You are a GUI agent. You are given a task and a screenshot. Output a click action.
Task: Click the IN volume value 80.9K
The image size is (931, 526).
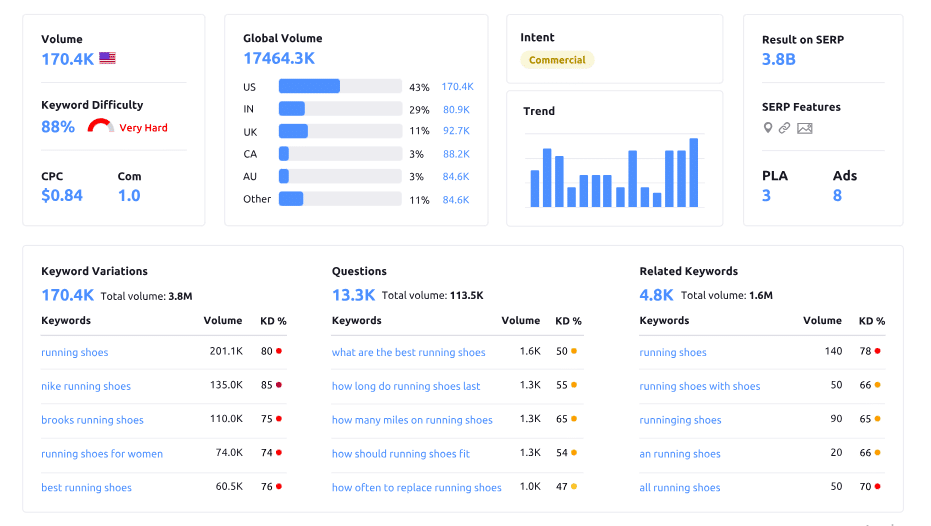coord(456,109)
